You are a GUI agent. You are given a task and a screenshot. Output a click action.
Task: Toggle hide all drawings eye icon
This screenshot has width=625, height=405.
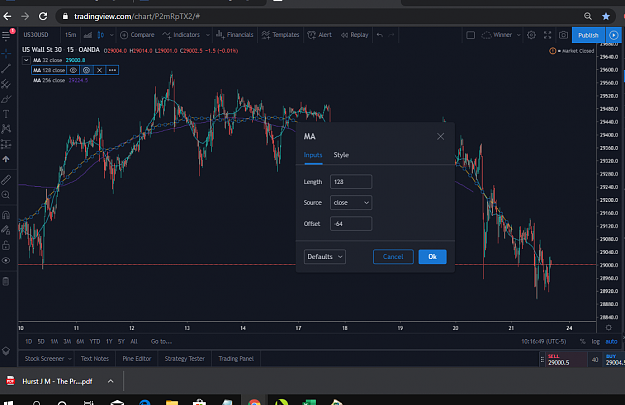click(x=6, y=260)
